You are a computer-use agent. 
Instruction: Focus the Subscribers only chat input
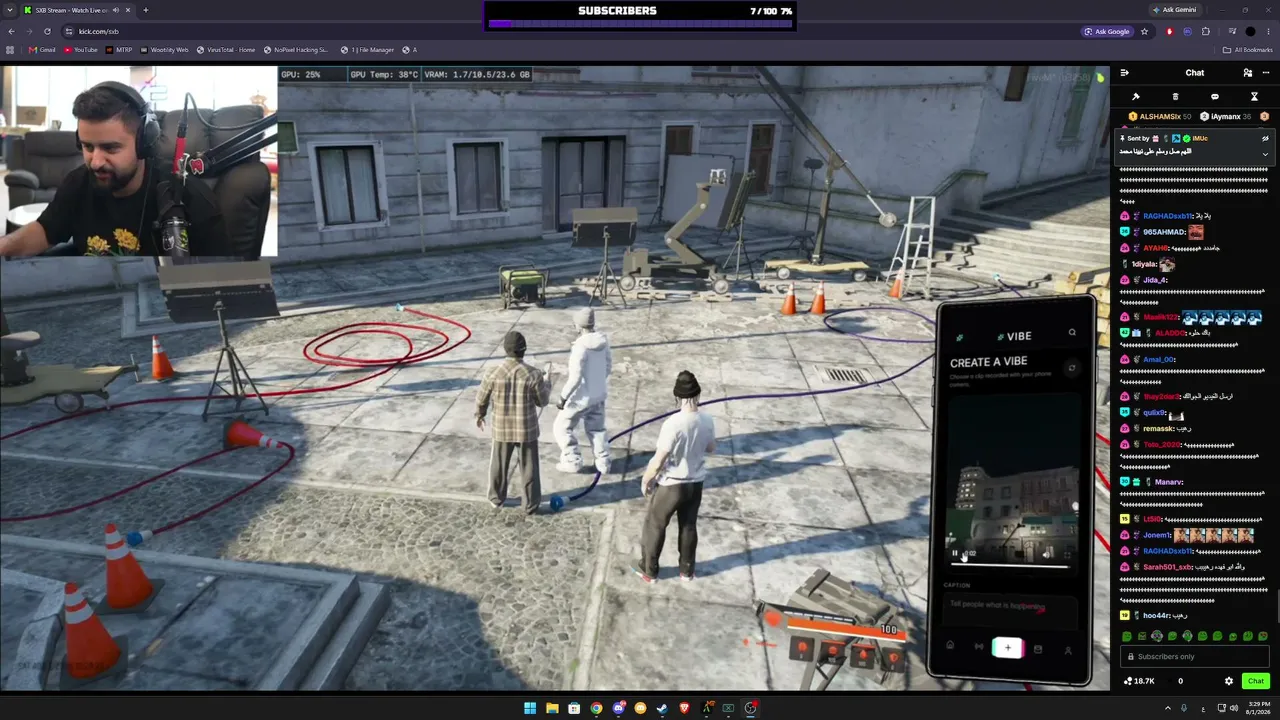(1195, 656)
